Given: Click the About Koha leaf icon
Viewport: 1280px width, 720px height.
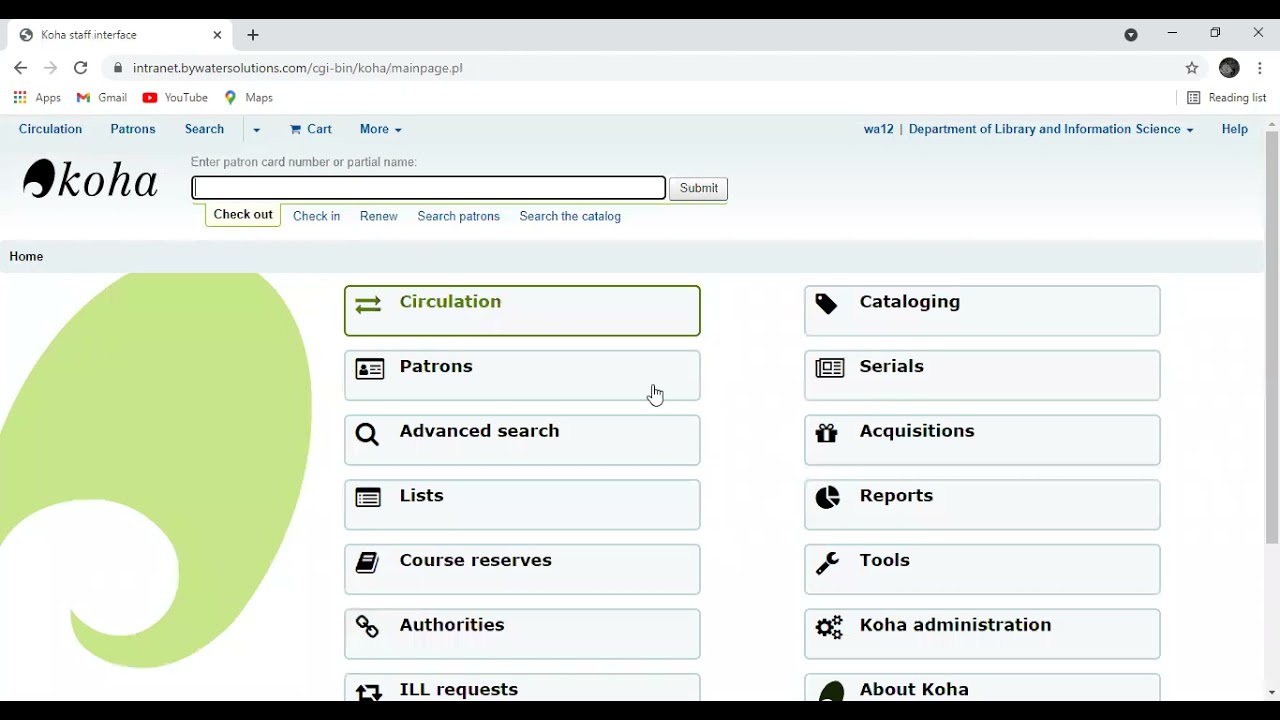Looking at the screenshot, I should pos(831,691).
